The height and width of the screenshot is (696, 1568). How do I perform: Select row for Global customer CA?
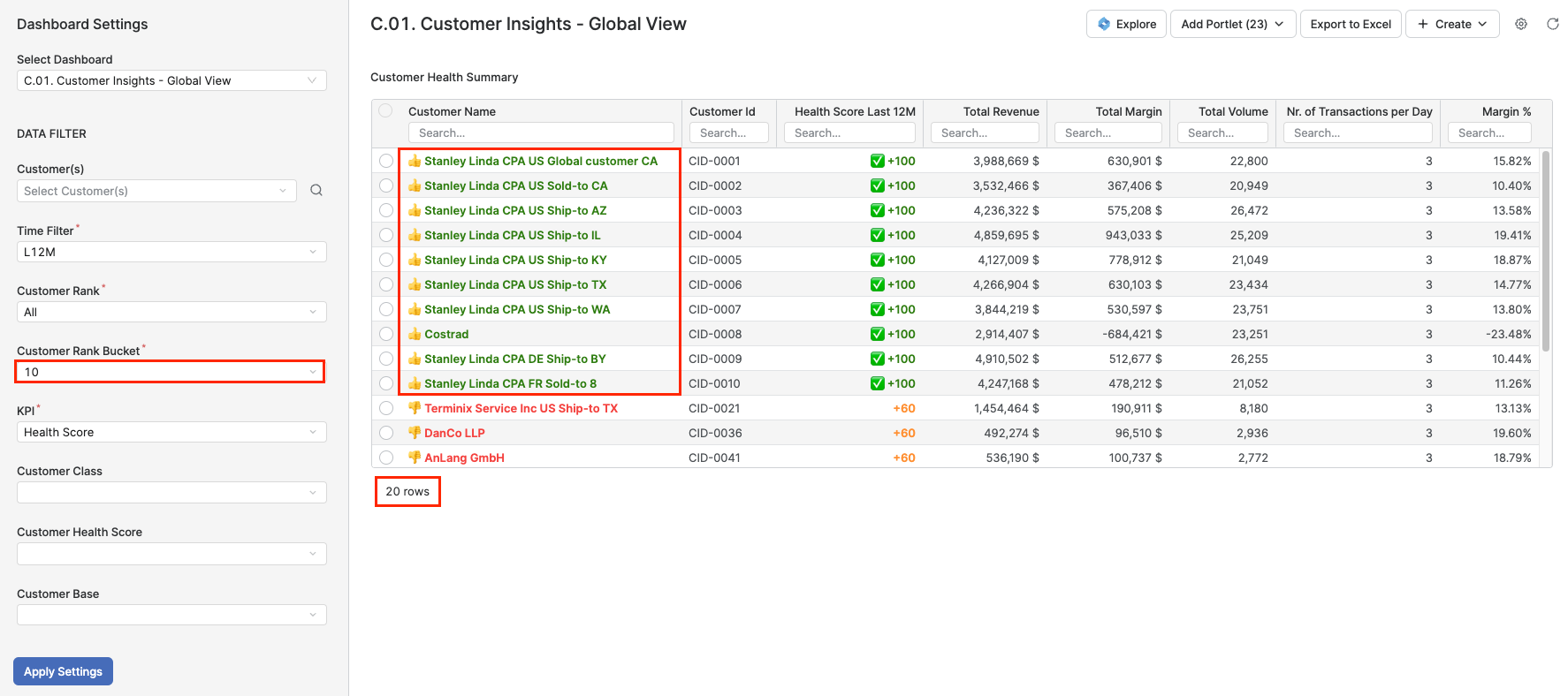point(386,161)
